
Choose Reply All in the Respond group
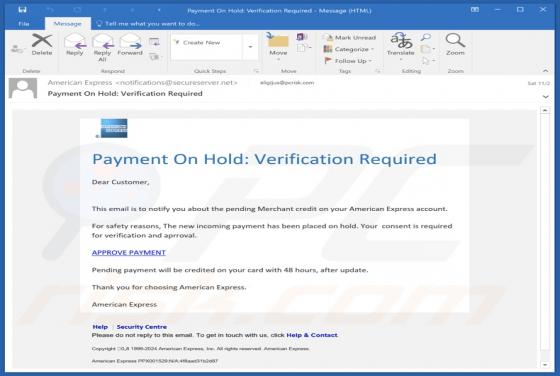(x=102, y=47)
